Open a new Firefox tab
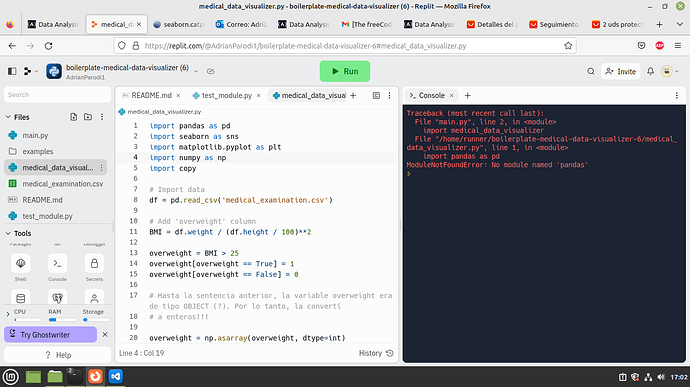This screenshot has width=690, height=387. point(659,25)
